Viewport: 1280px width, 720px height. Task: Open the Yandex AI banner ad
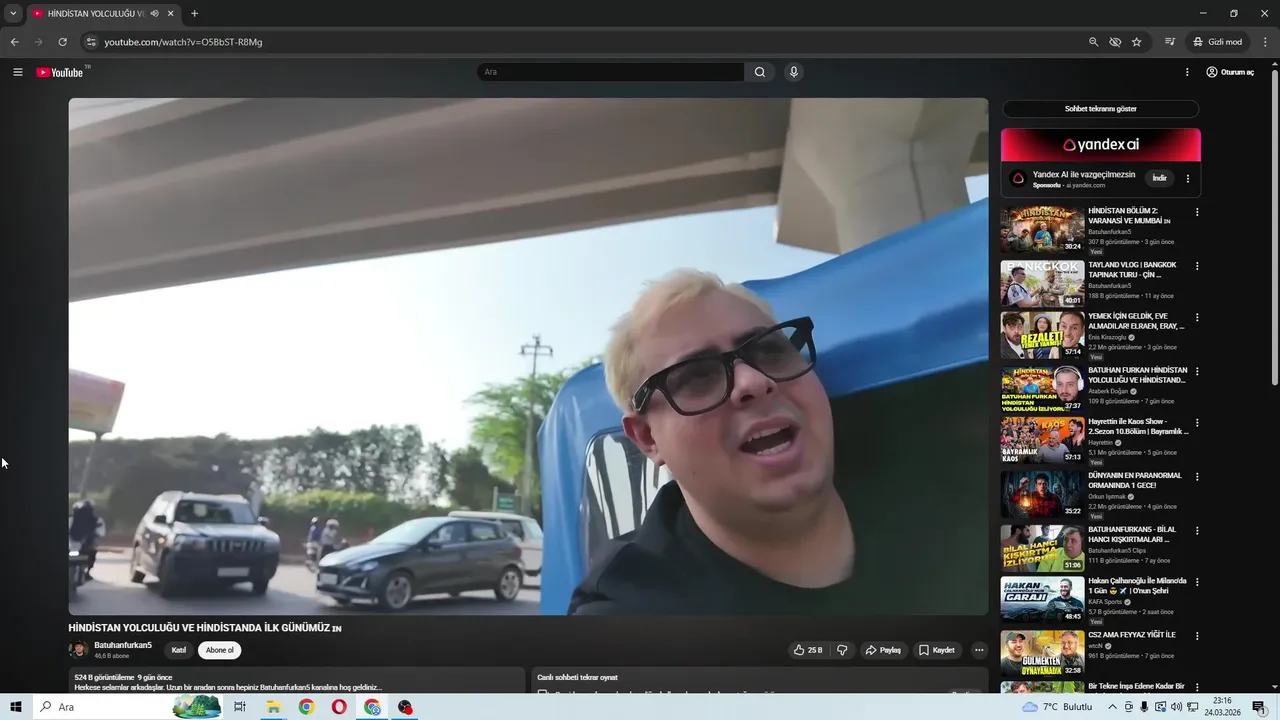tap(1101, 144)
